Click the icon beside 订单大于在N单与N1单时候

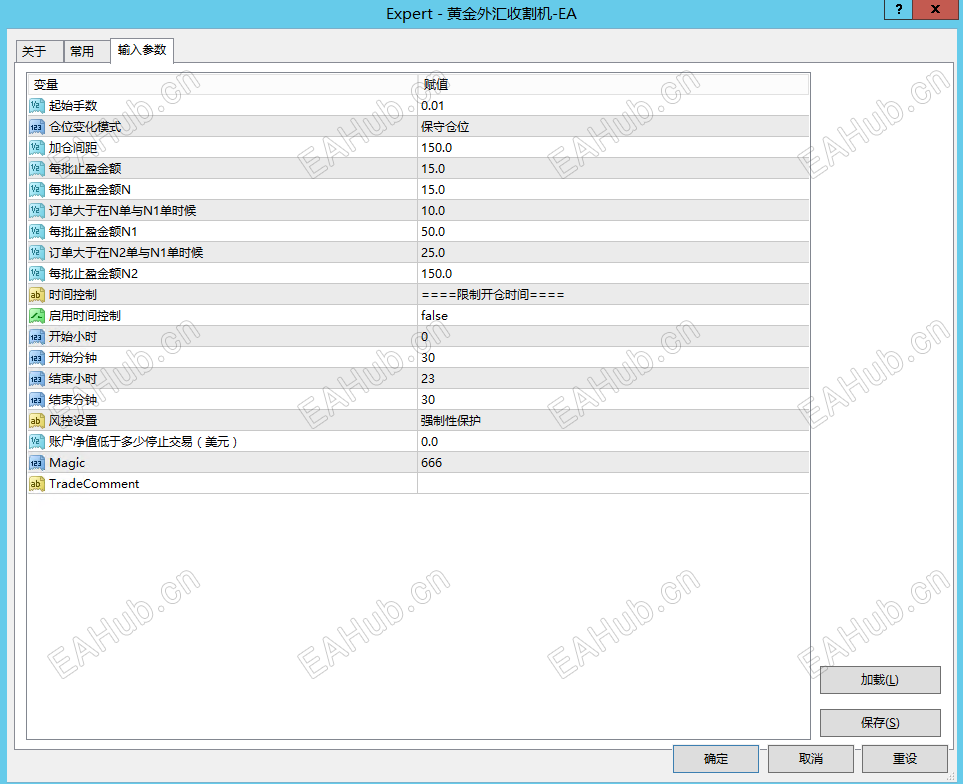[37, 211]
